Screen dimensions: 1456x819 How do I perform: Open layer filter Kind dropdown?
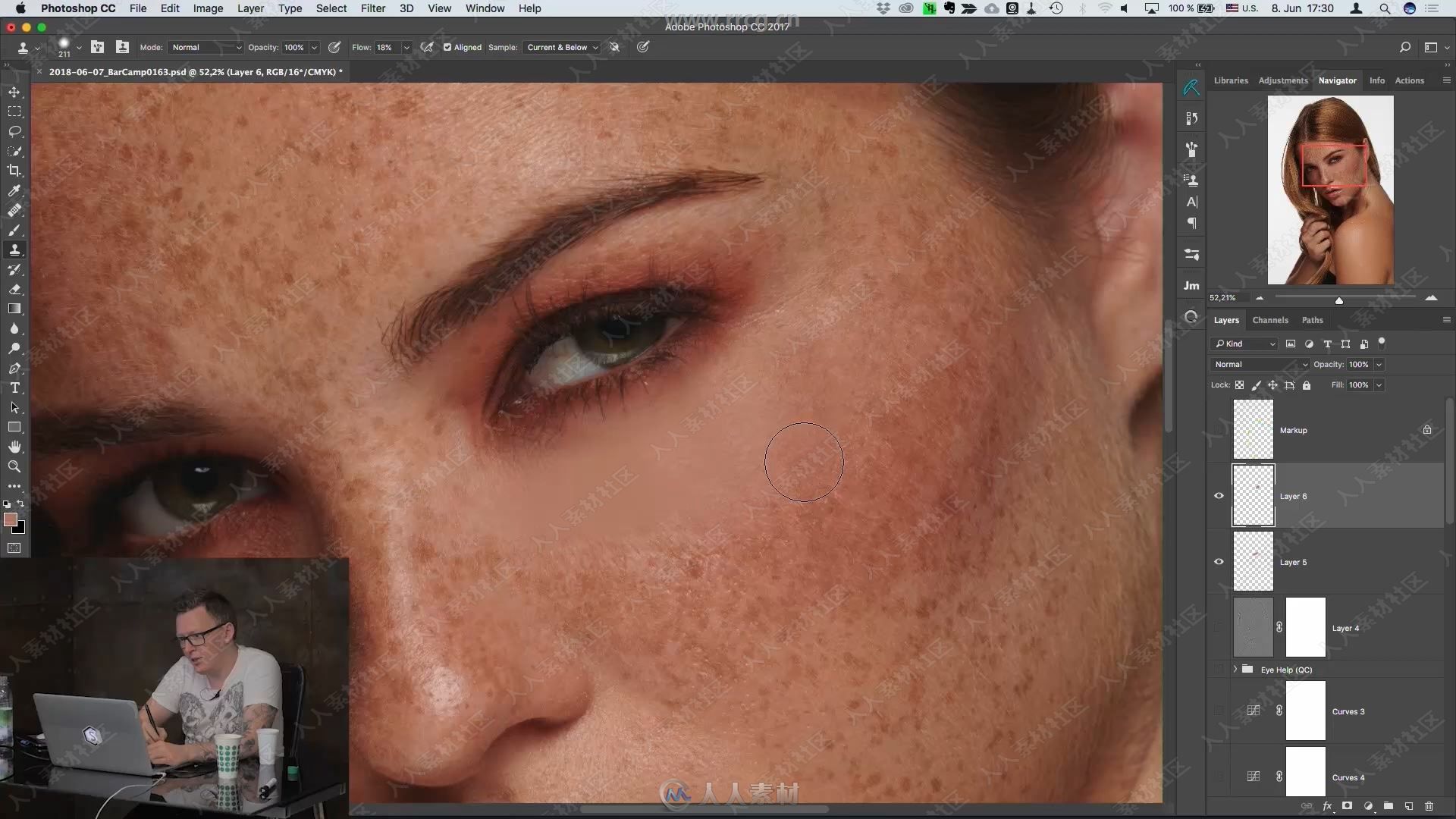[1244, 344]
